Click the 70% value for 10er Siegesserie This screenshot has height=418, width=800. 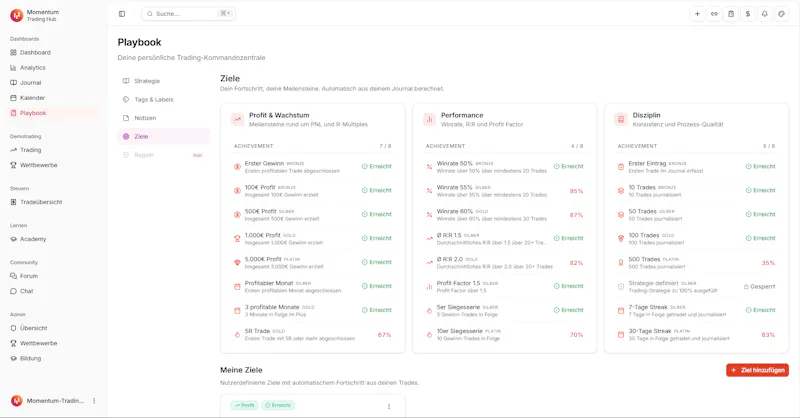click(576, 335)
